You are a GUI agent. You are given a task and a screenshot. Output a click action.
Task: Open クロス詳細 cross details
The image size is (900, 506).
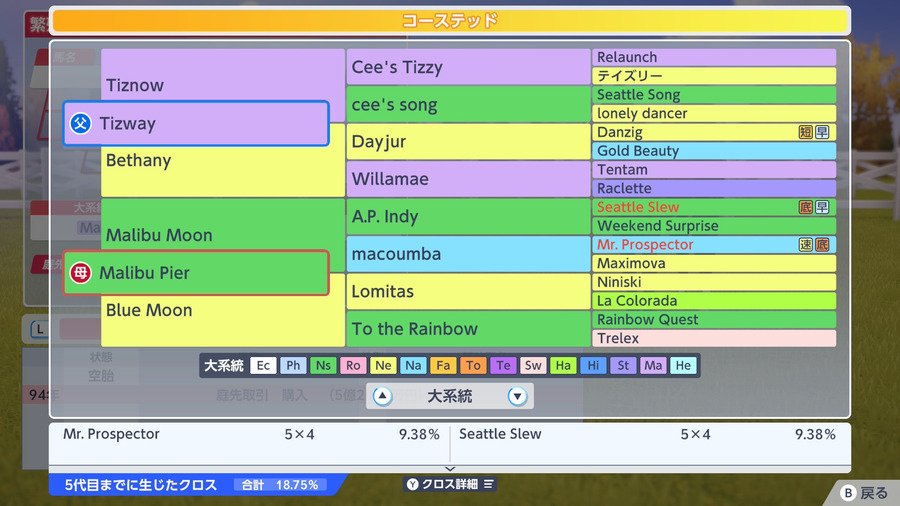tap(450, 484)
